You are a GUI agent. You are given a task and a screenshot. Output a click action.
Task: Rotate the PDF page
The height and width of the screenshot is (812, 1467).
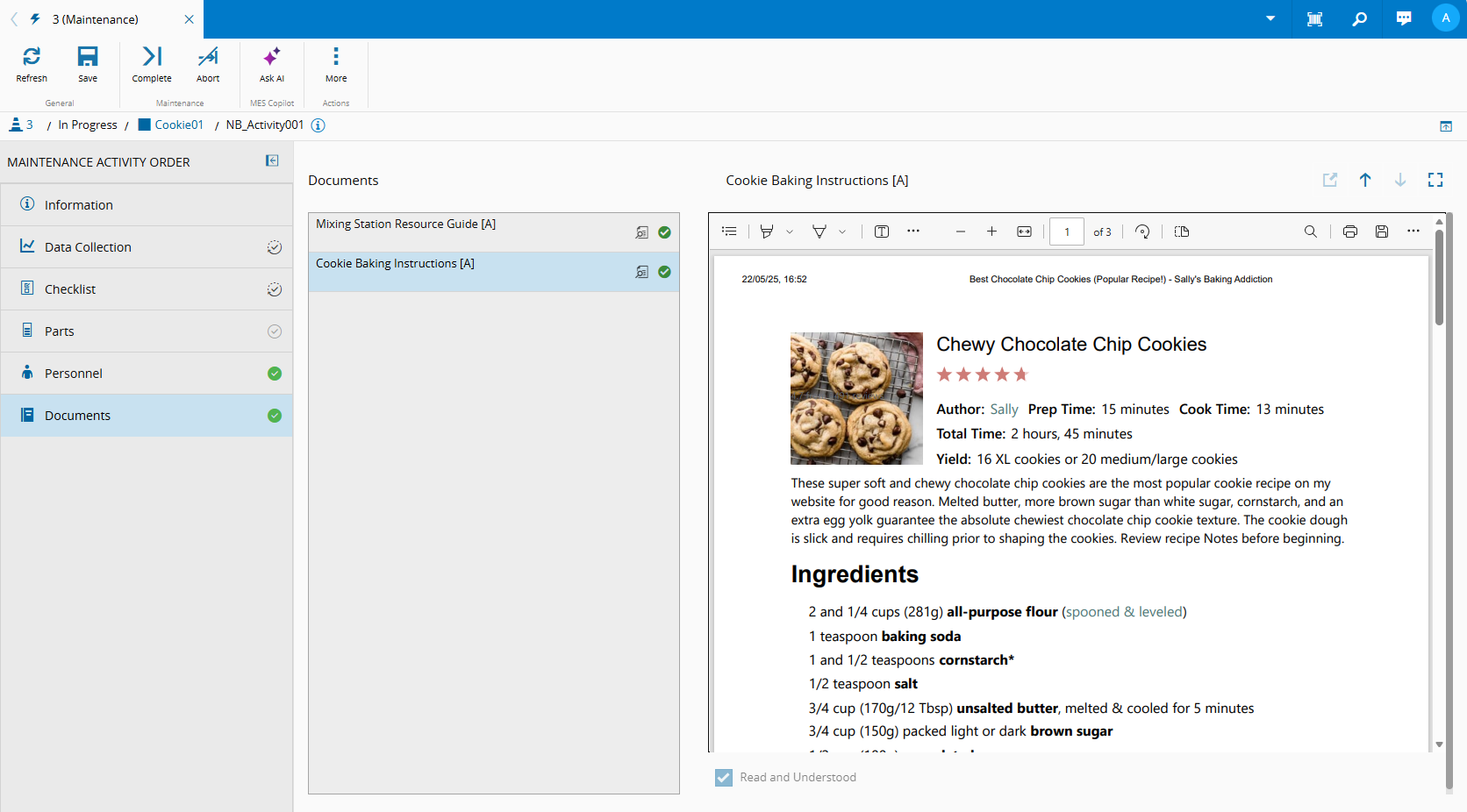click(1142, 231)
